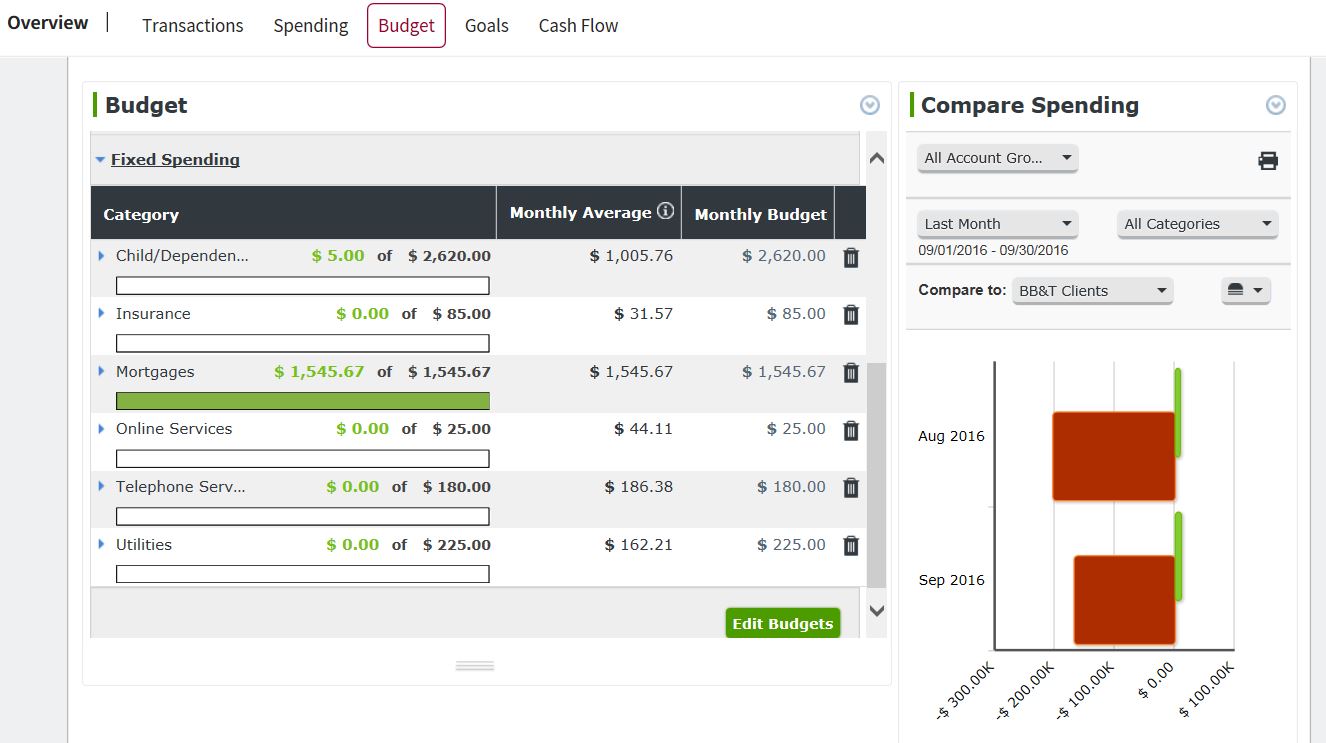Open the Budget panel options menu
Screen dimensions: 1326x743
[870, 105]
